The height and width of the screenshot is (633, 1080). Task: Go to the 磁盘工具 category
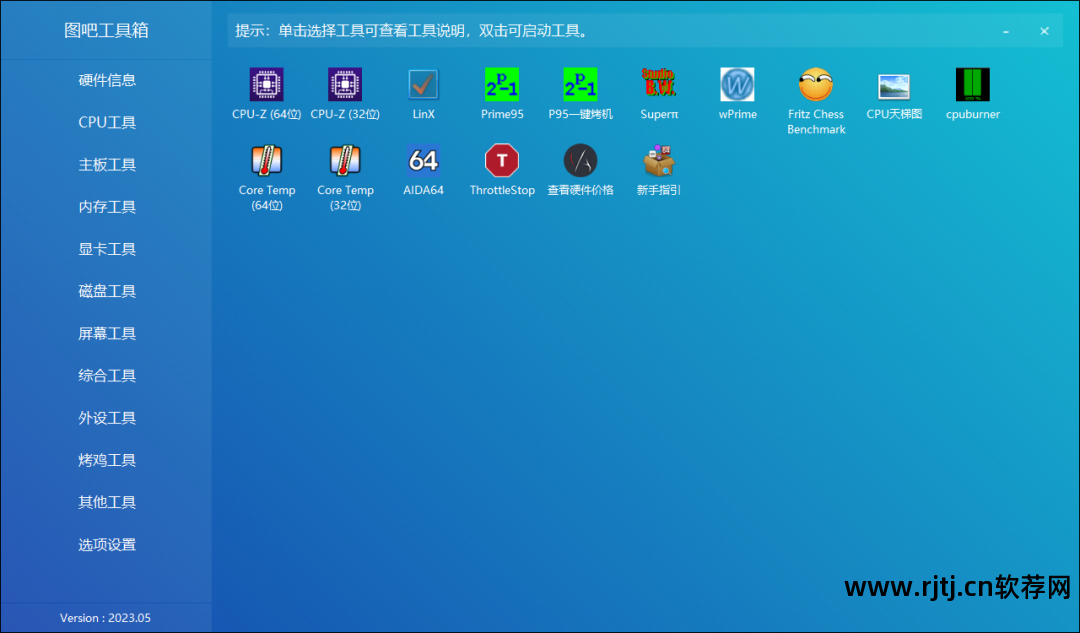coord(107,291)
